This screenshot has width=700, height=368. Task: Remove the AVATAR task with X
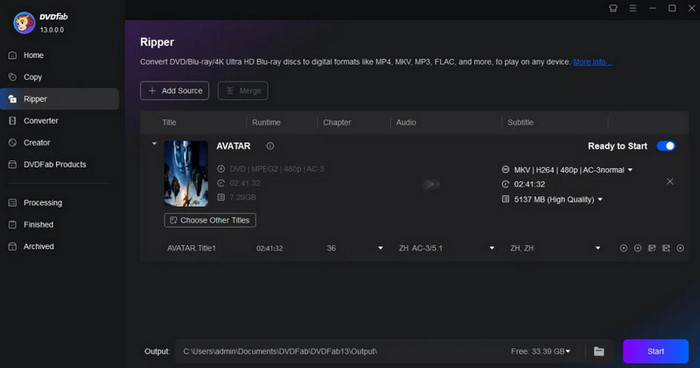point(670,181)
